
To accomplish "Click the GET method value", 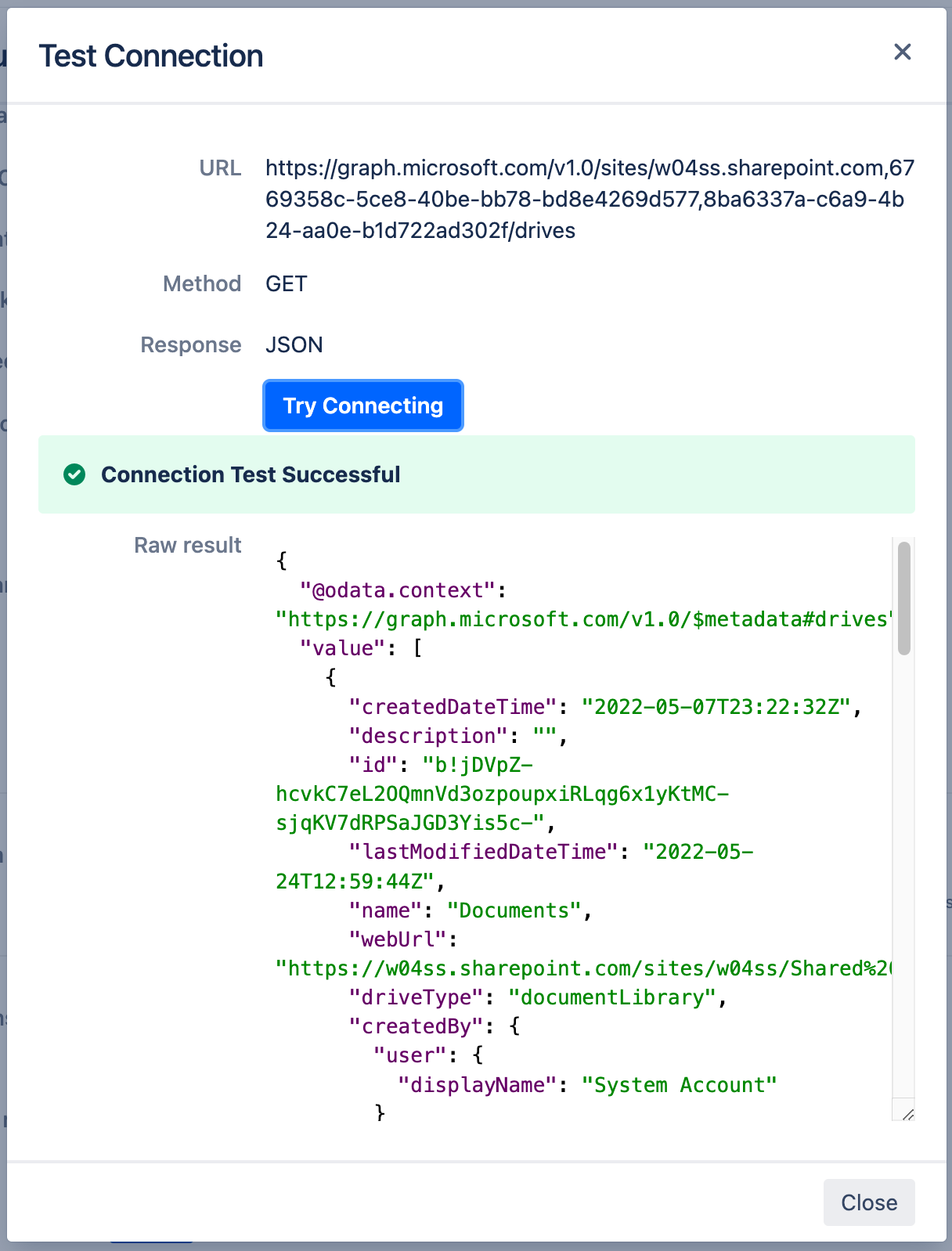I will coord(286,283).
